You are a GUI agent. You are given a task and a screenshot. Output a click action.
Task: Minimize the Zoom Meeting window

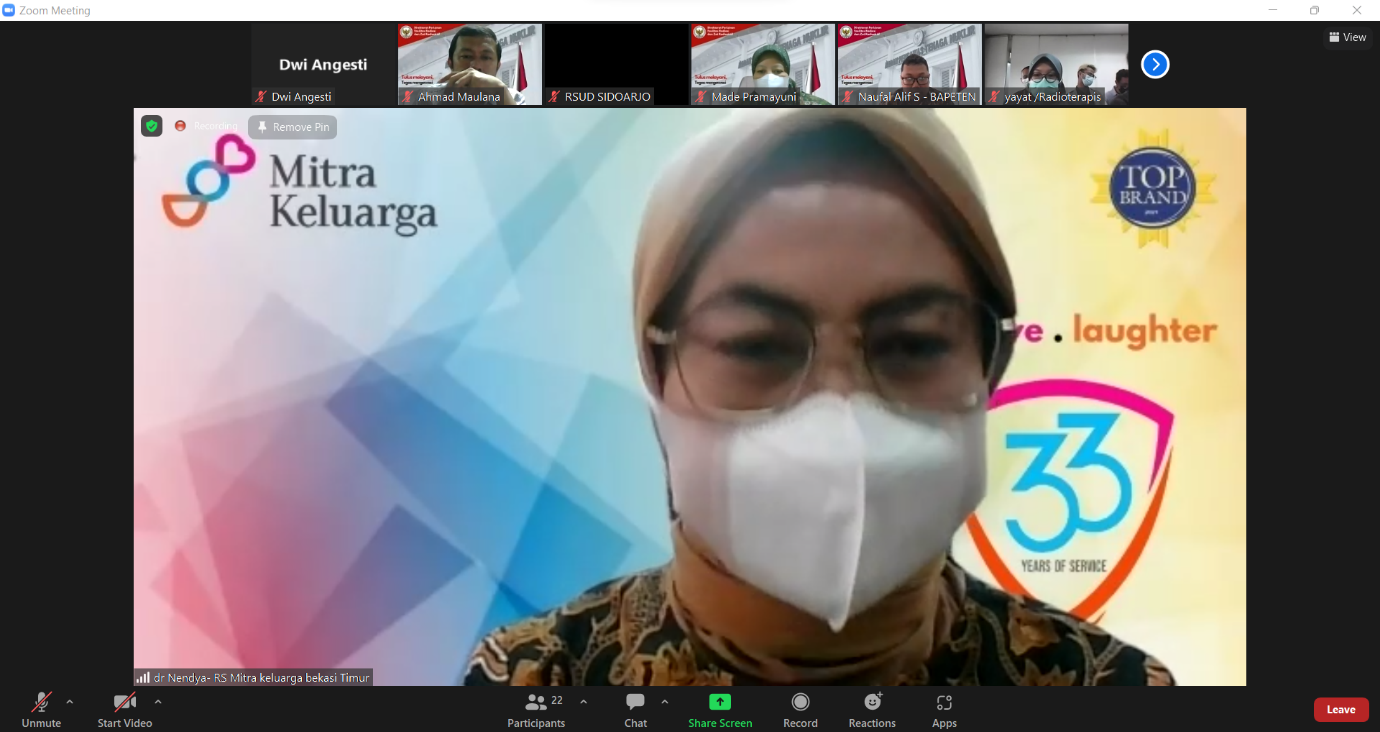point(1272,10)
